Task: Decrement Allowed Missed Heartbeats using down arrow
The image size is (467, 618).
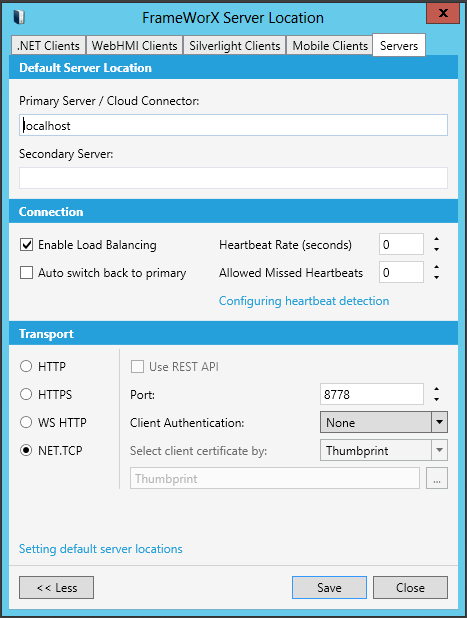Action: click(436, 277)
